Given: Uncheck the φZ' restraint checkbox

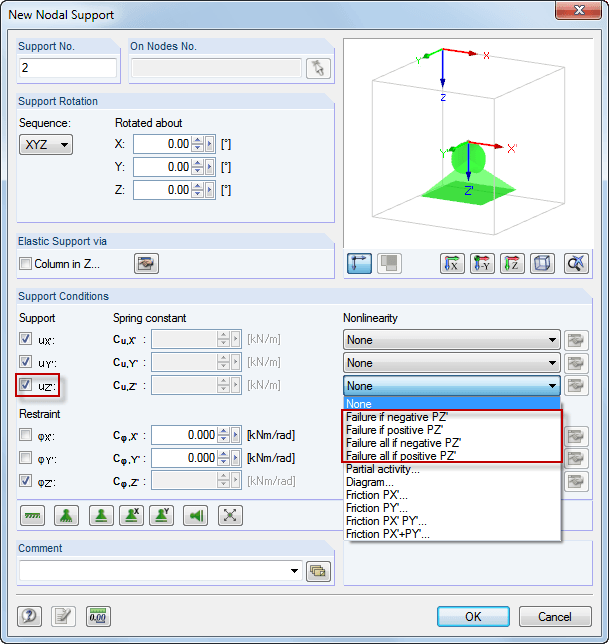Looking at the screenshot, I should point(25,481).
